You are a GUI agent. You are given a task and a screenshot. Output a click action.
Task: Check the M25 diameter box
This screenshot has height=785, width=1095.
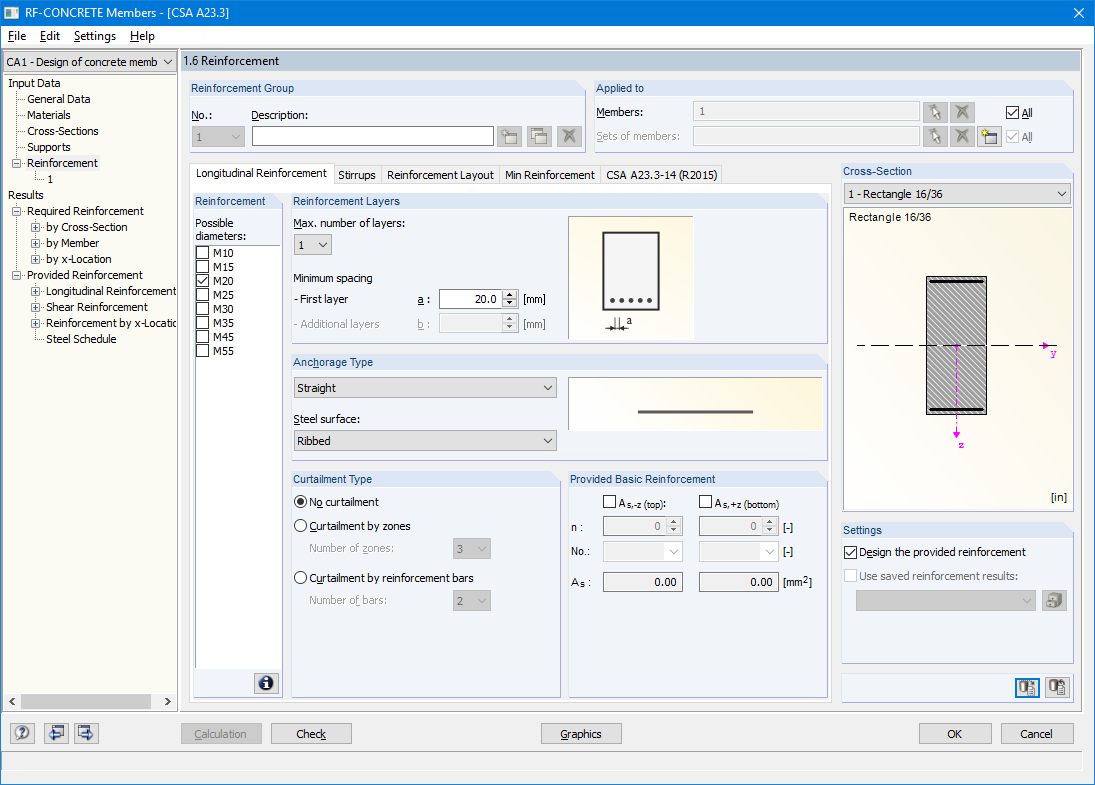[x=203, y=295]
